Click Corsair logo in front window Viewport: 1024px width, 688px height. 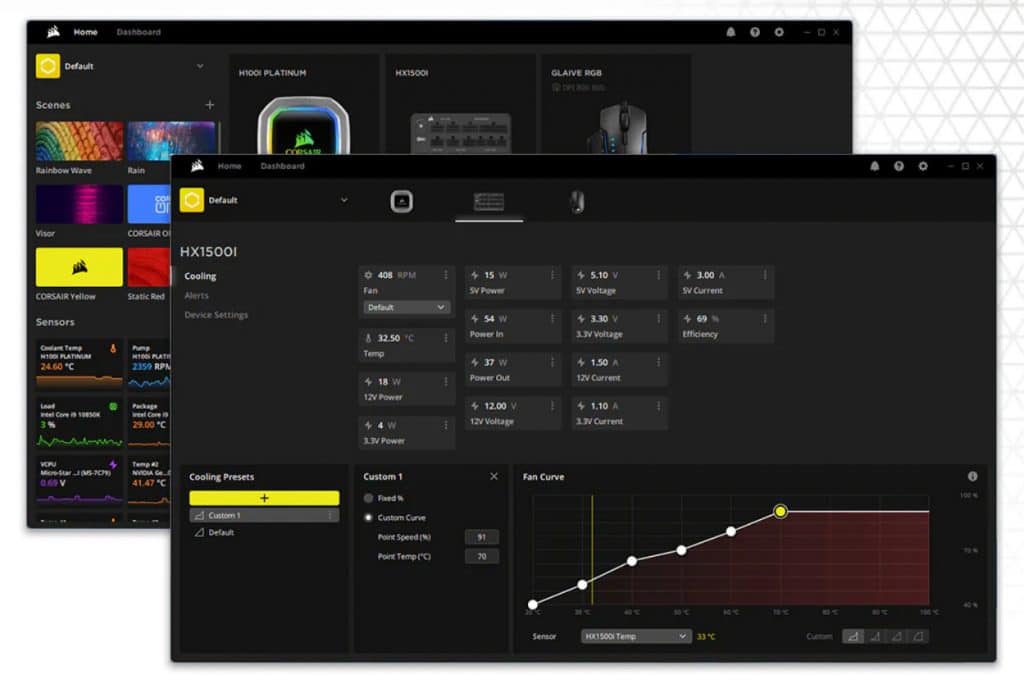(197, 166)
